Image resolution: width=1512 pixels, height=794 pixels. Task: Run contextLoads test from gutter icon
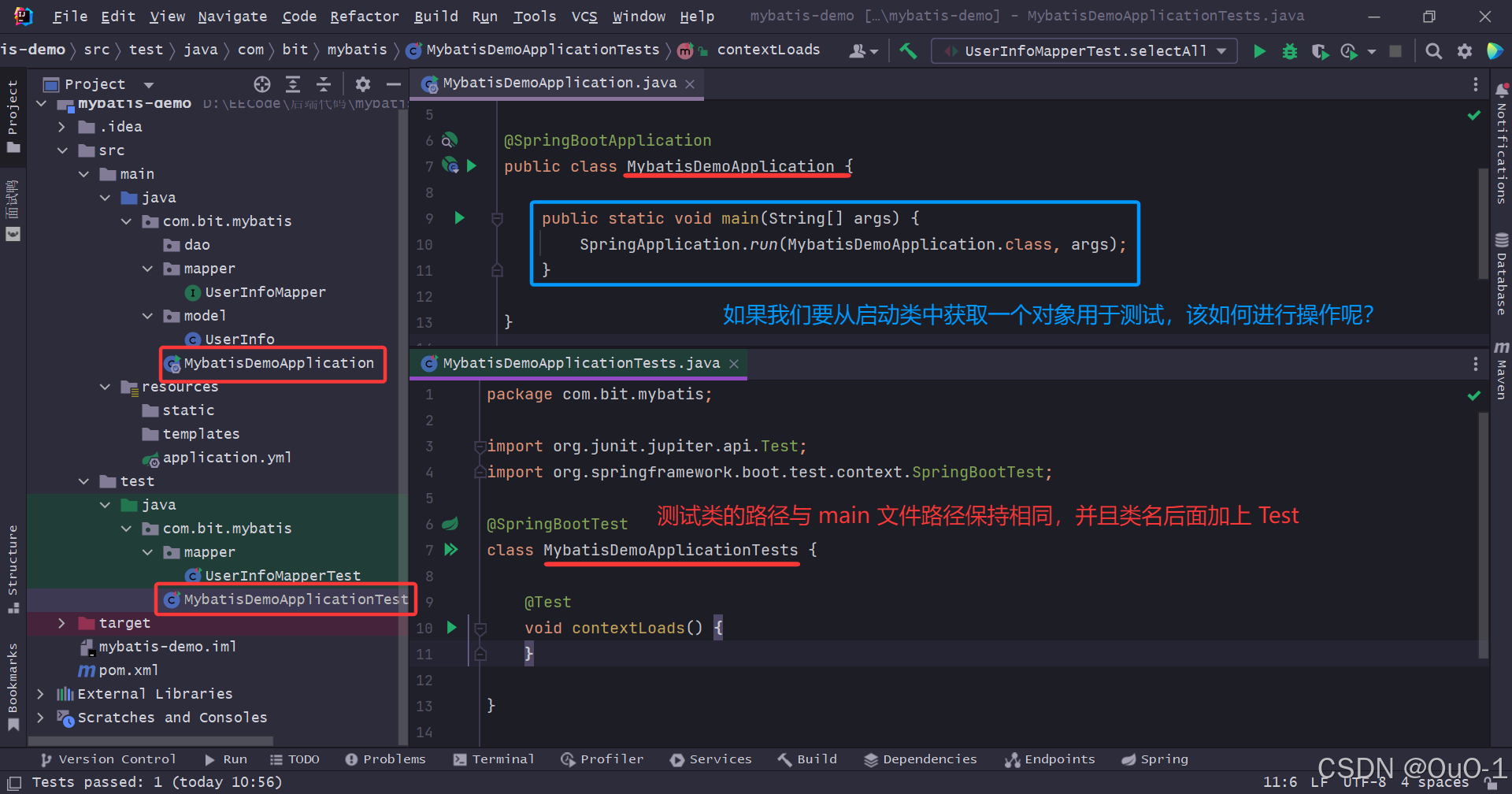coord(452,628)
